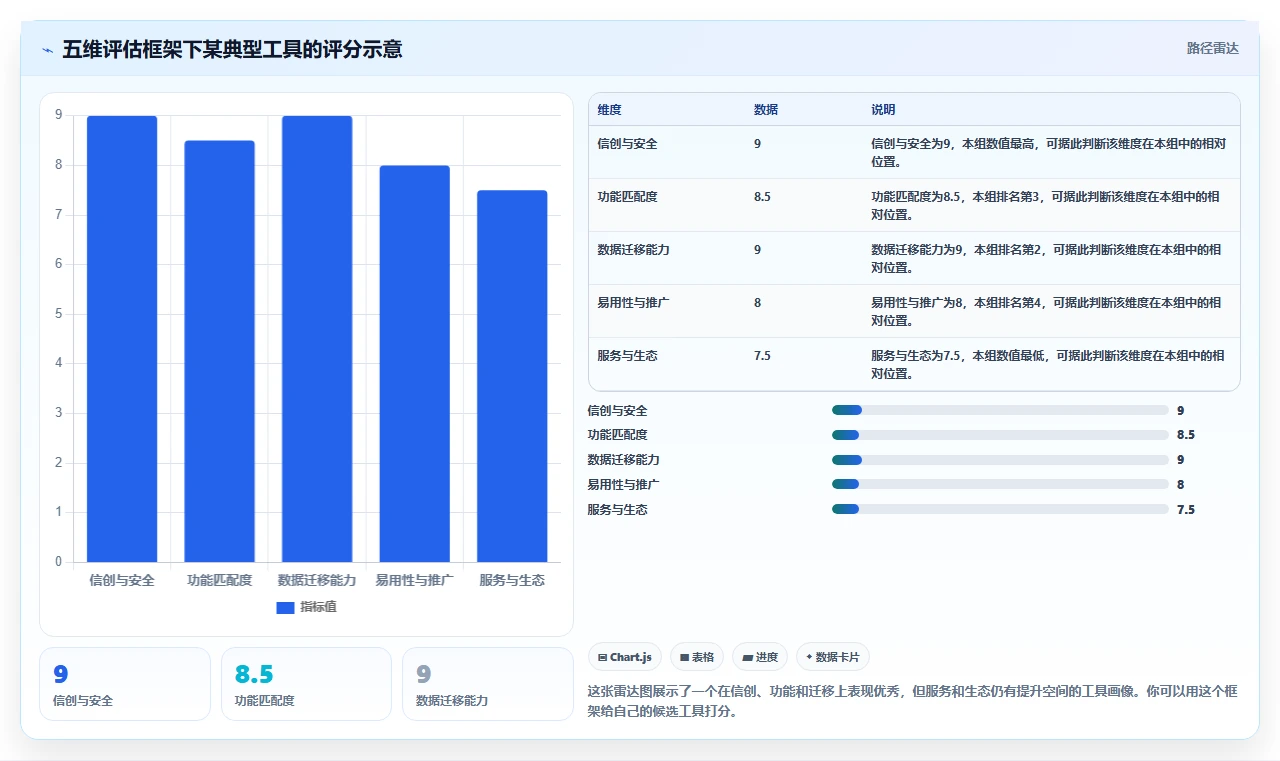The height and width of the screenshot is (761, 1280).
Task: Open the 数据迁移能力 score card showing 9
Action: point(488,684)
